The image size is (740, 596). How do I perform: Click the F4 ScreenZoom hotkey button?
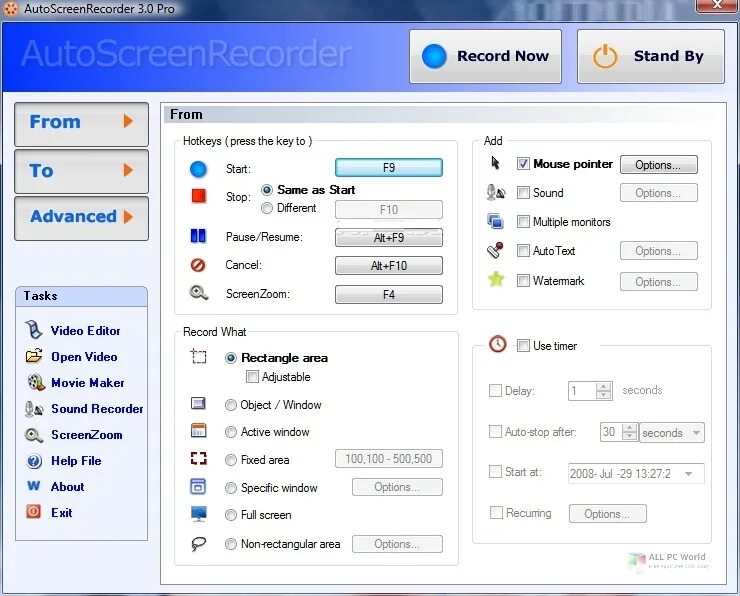coord(389,294)
